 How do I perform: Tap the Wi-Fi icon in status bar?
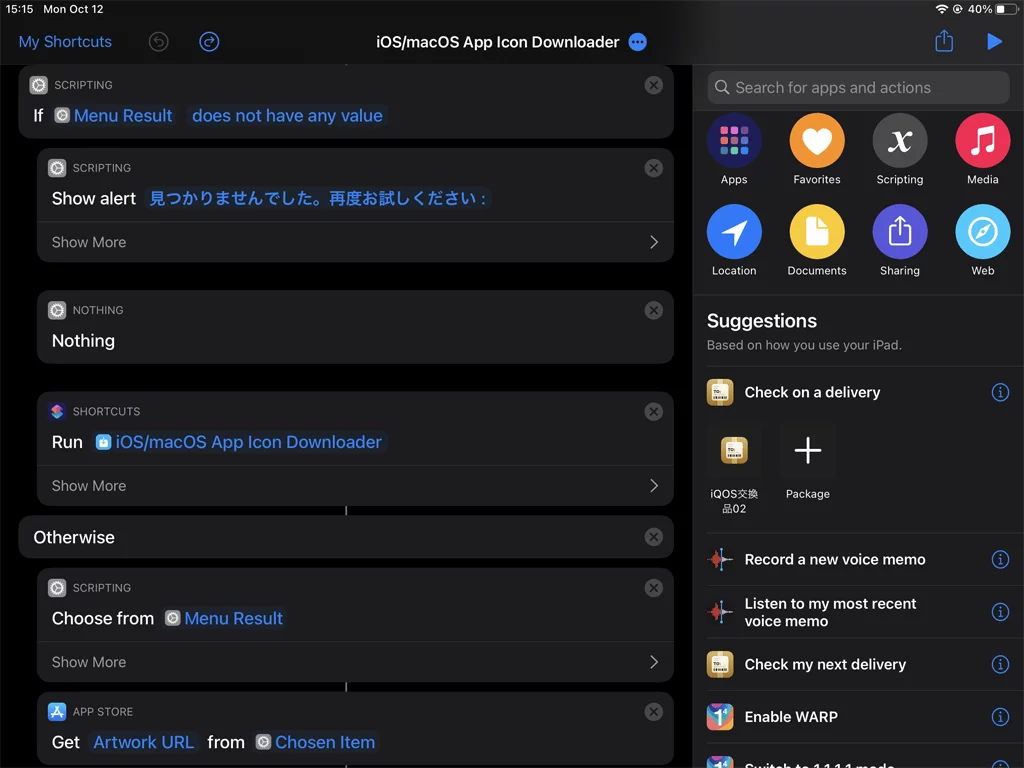(x=941, y=9)
